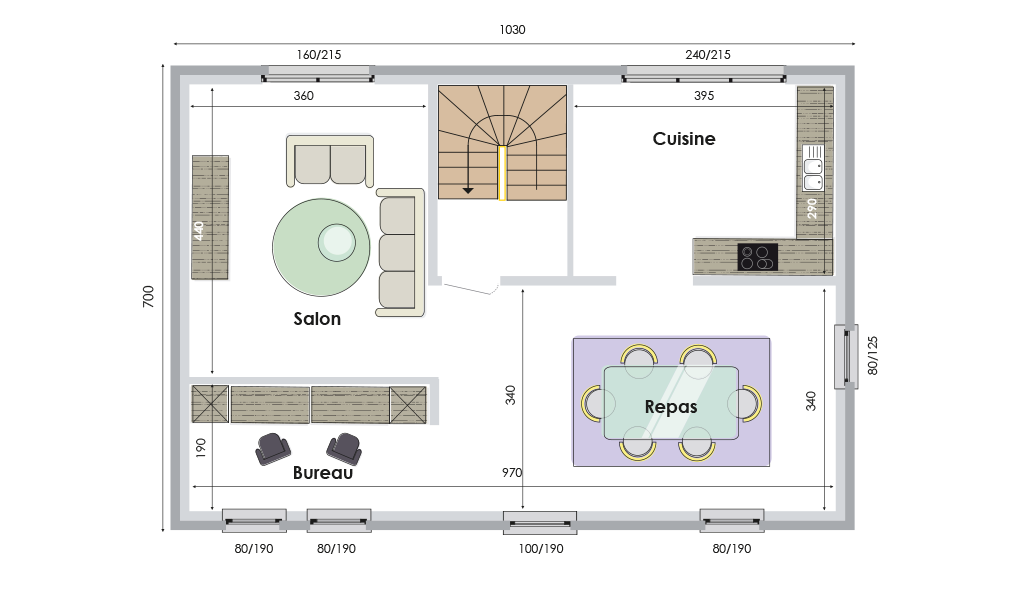Screen dimensions: 1024x600
Task: Select the three-seat sofa beside the rug
Action: point(400,252)
